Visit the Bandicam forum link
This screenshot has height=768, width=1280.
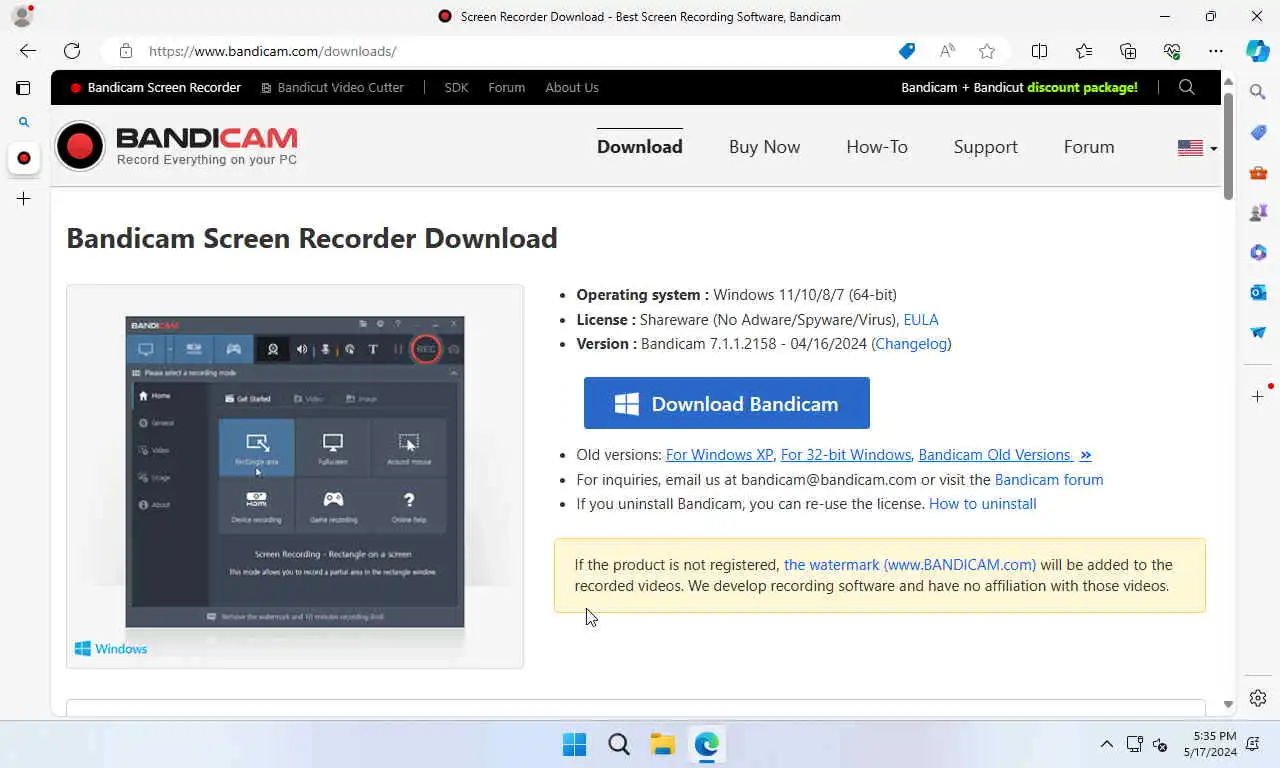click(1049, 480)
